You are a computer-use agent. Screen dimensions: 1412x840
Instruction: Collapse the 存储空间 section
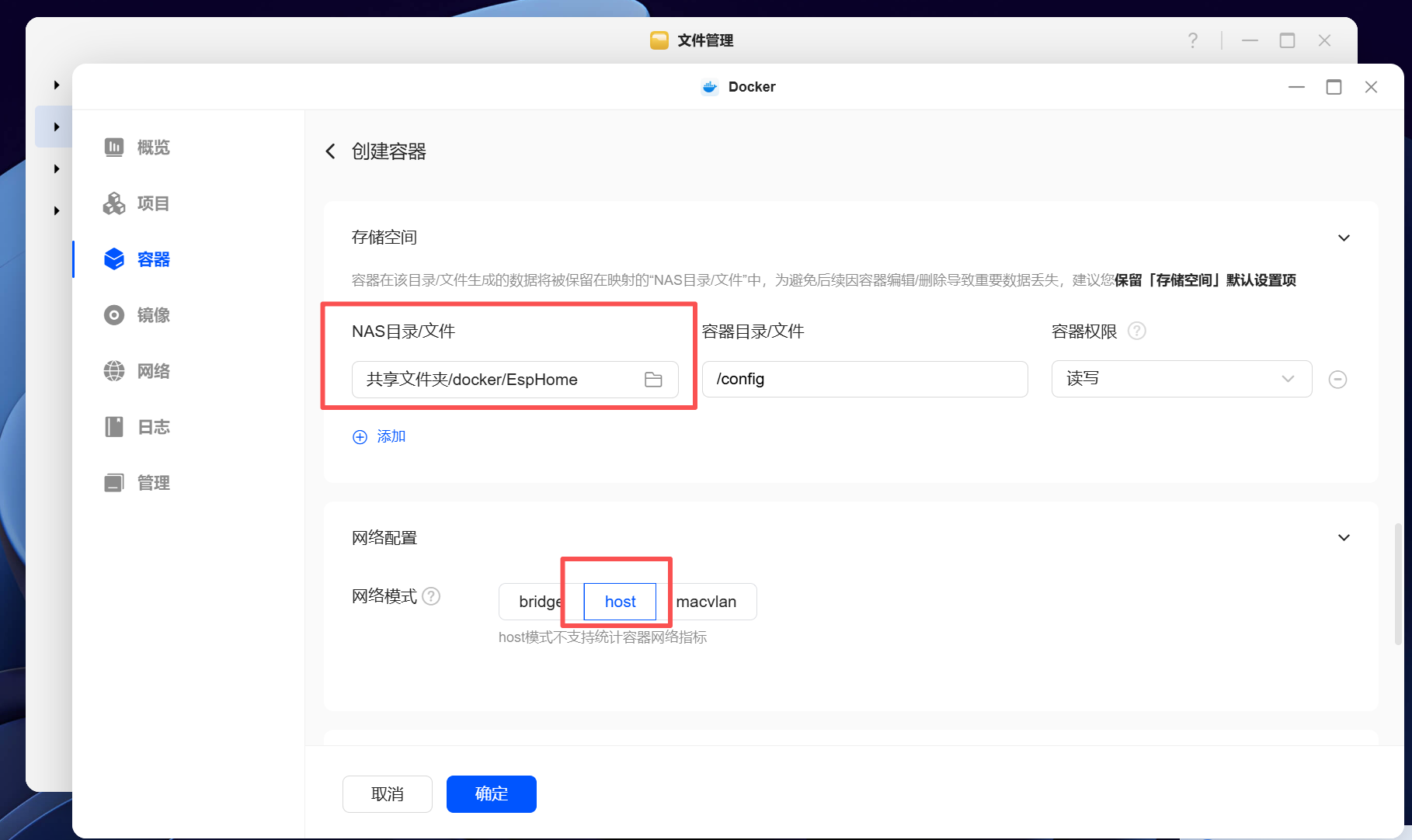tap(1344, 238)
